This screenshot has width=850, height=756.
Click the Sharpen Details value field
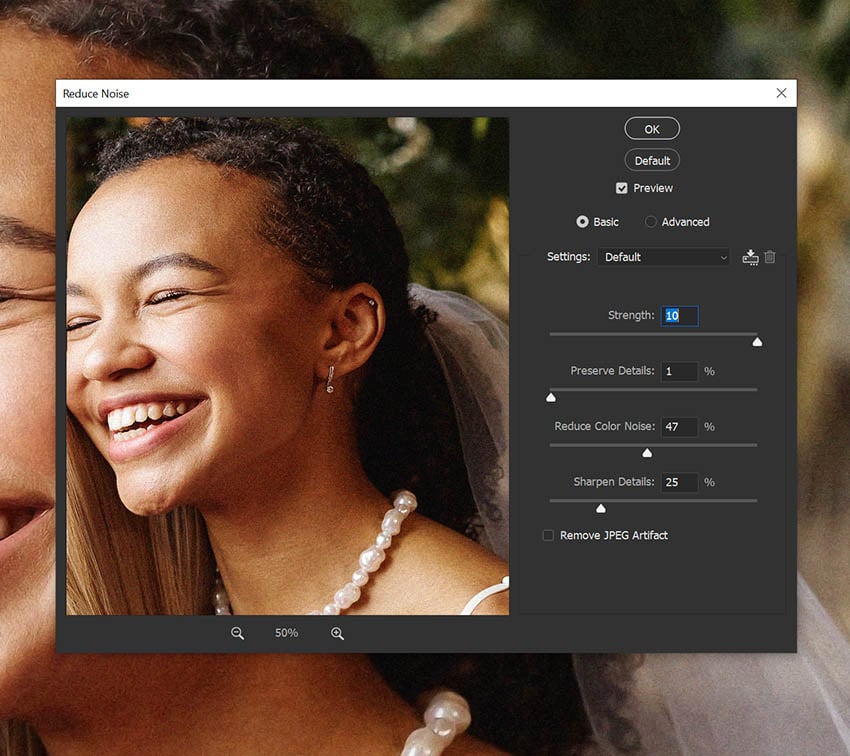[x=679, y=482]
